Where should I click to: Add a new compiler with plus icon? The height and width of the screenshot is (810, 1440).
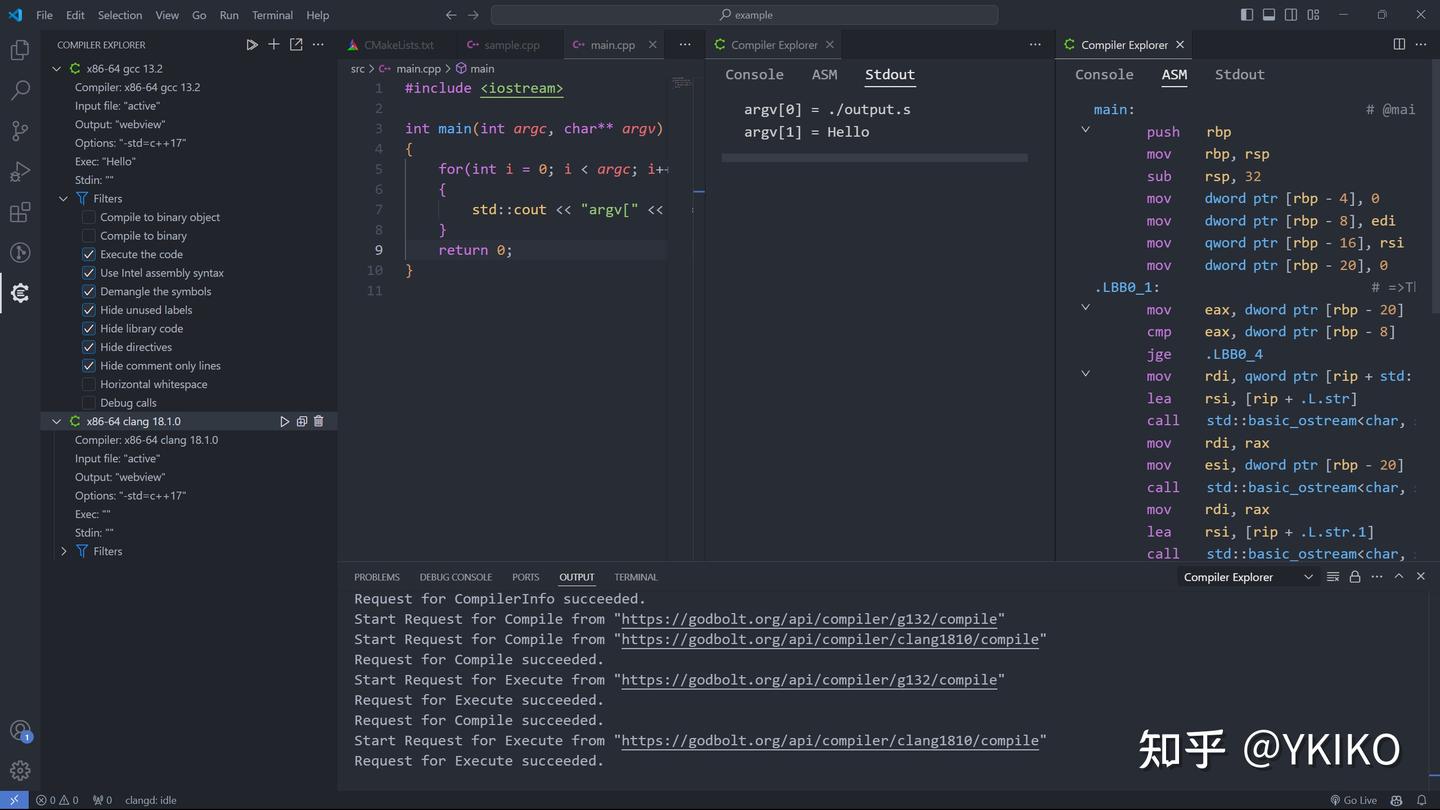(274, 45)
